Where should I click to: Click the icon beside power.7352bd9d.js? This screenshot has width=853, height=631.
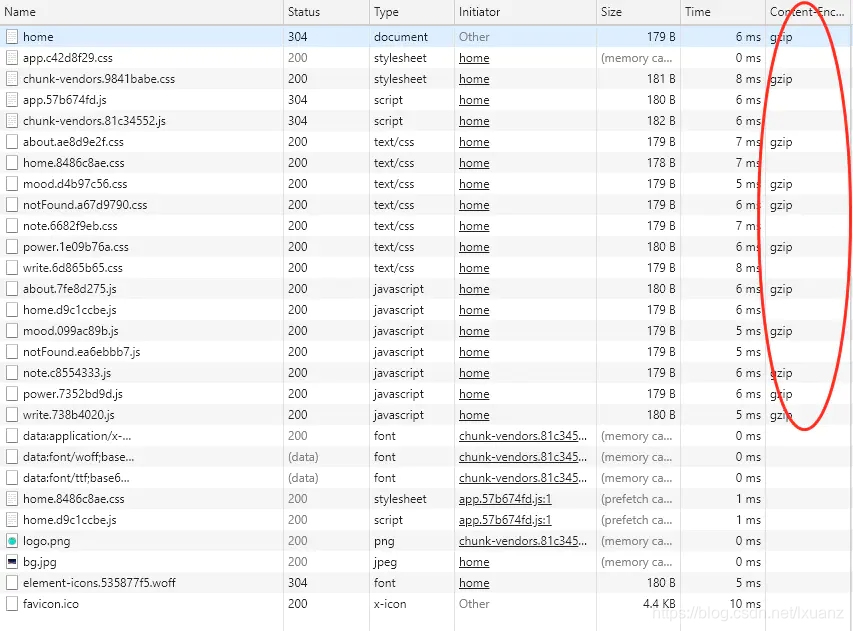(11, 394)
